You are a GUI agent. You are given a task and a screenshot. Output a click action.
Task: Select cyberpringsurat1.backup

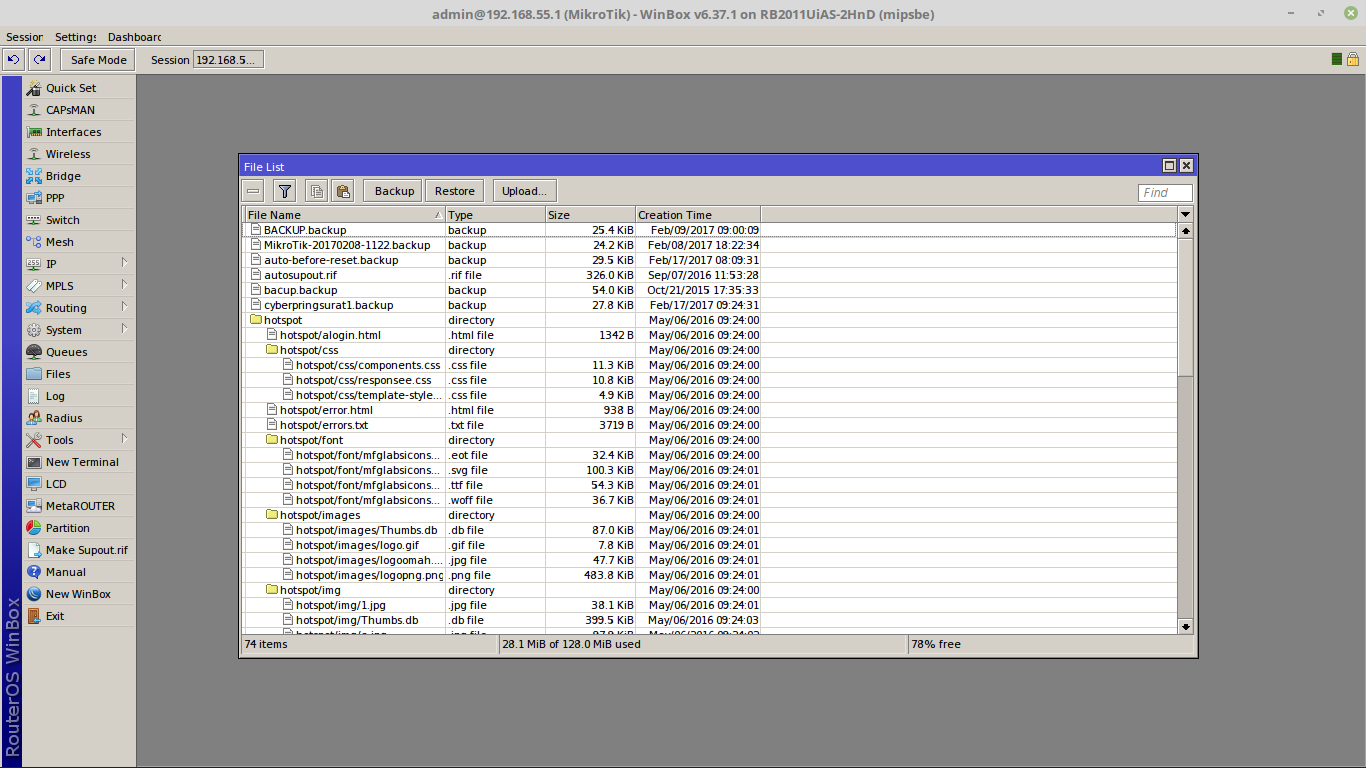point(709,305)
